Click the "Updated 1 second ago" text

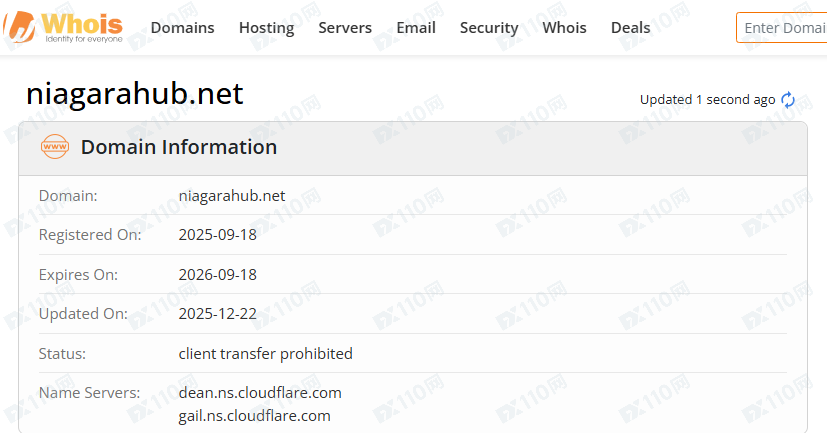tap(707, 100)
